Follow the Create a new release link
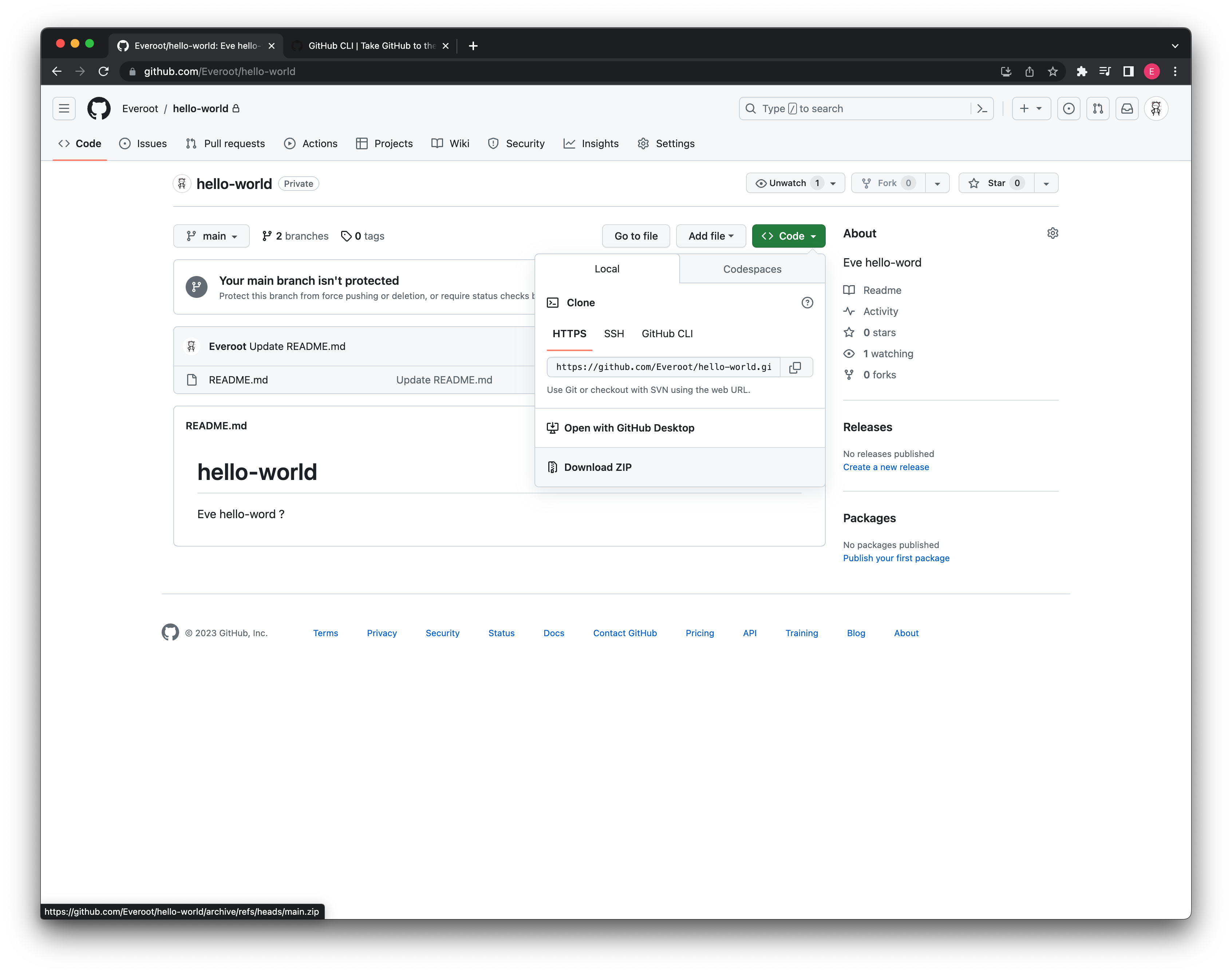1232x973 pixels. point(886,467)
